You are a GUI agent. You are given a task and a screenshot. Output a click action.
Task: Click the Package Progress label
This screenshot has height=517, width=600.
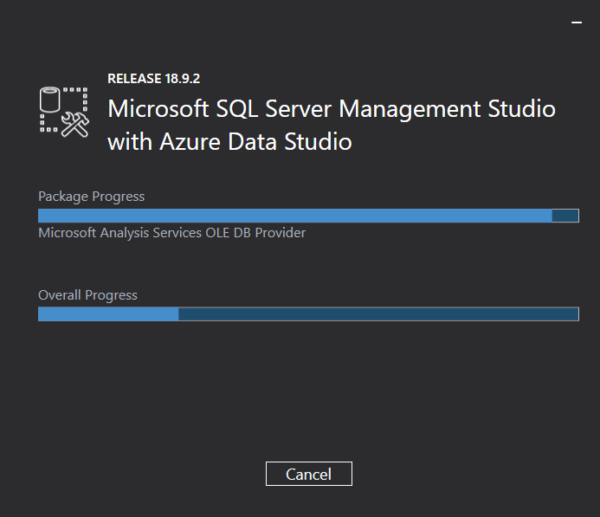(91, 196)
